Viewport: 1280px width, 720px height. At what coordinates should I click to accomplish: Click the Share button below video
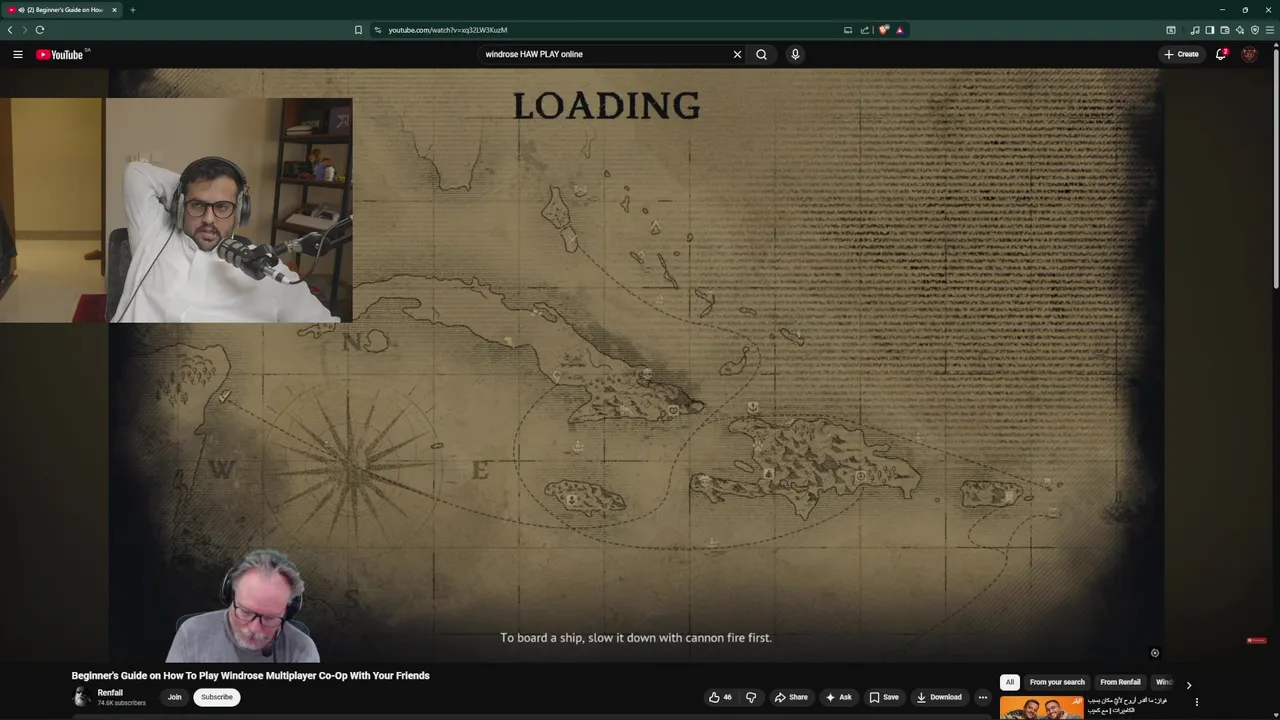coord(791,697)
